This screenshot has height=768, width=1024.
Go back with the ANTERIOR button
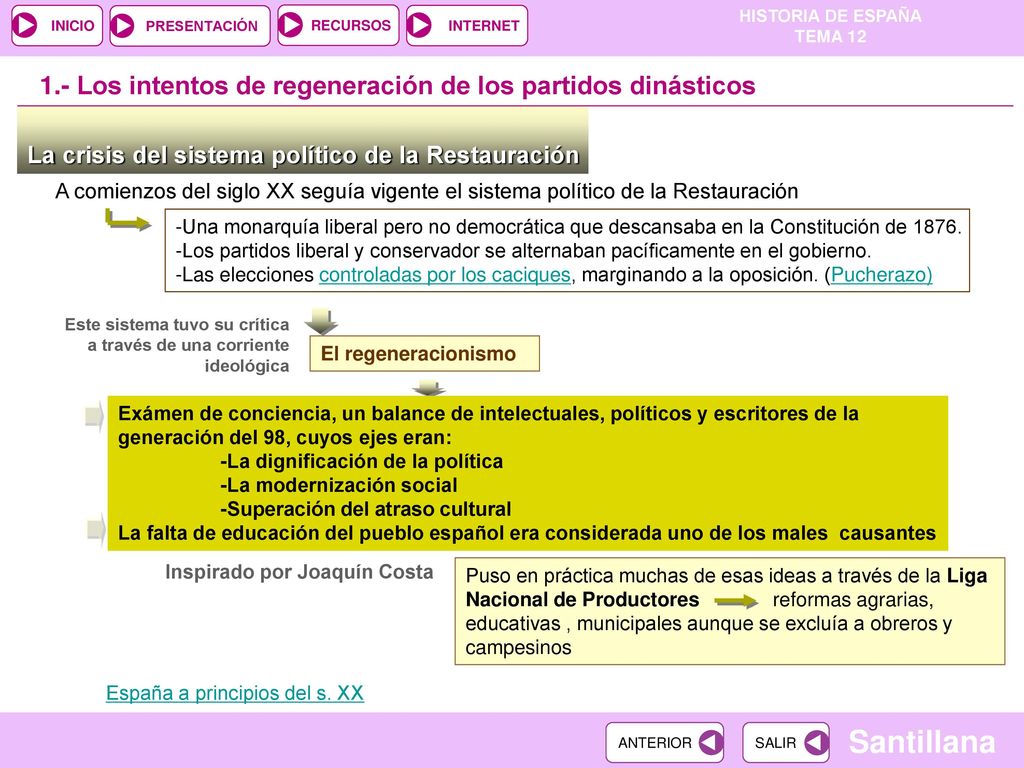coord(665,743)
